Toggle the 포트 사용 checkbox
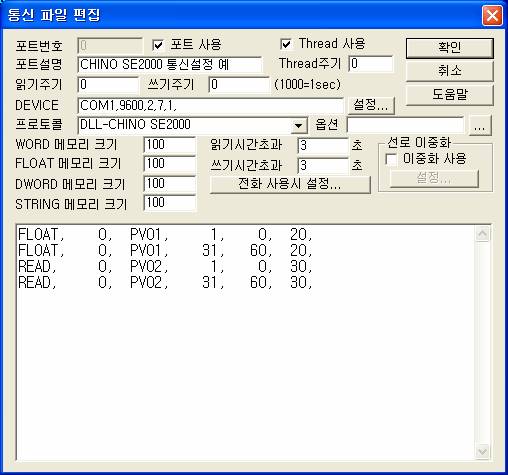The width and height of the screenshot is (508, 475). click(x=158, y=45)
